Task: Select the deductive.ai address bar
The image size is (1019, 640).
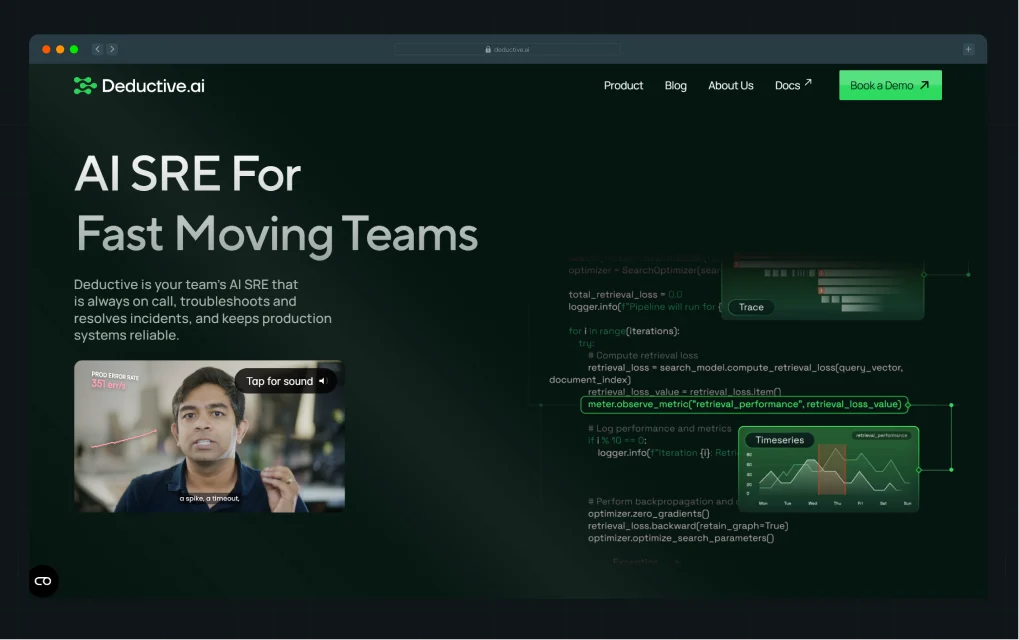Action: pyautogui.click(x=507, y=49)
